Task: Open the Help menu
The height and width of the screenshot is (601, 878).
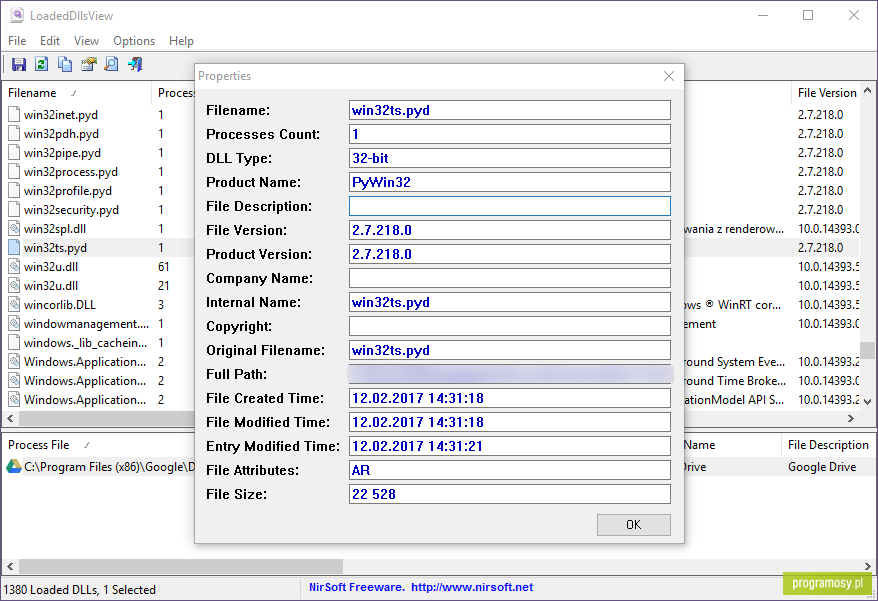Action: (x=181, y=41)
